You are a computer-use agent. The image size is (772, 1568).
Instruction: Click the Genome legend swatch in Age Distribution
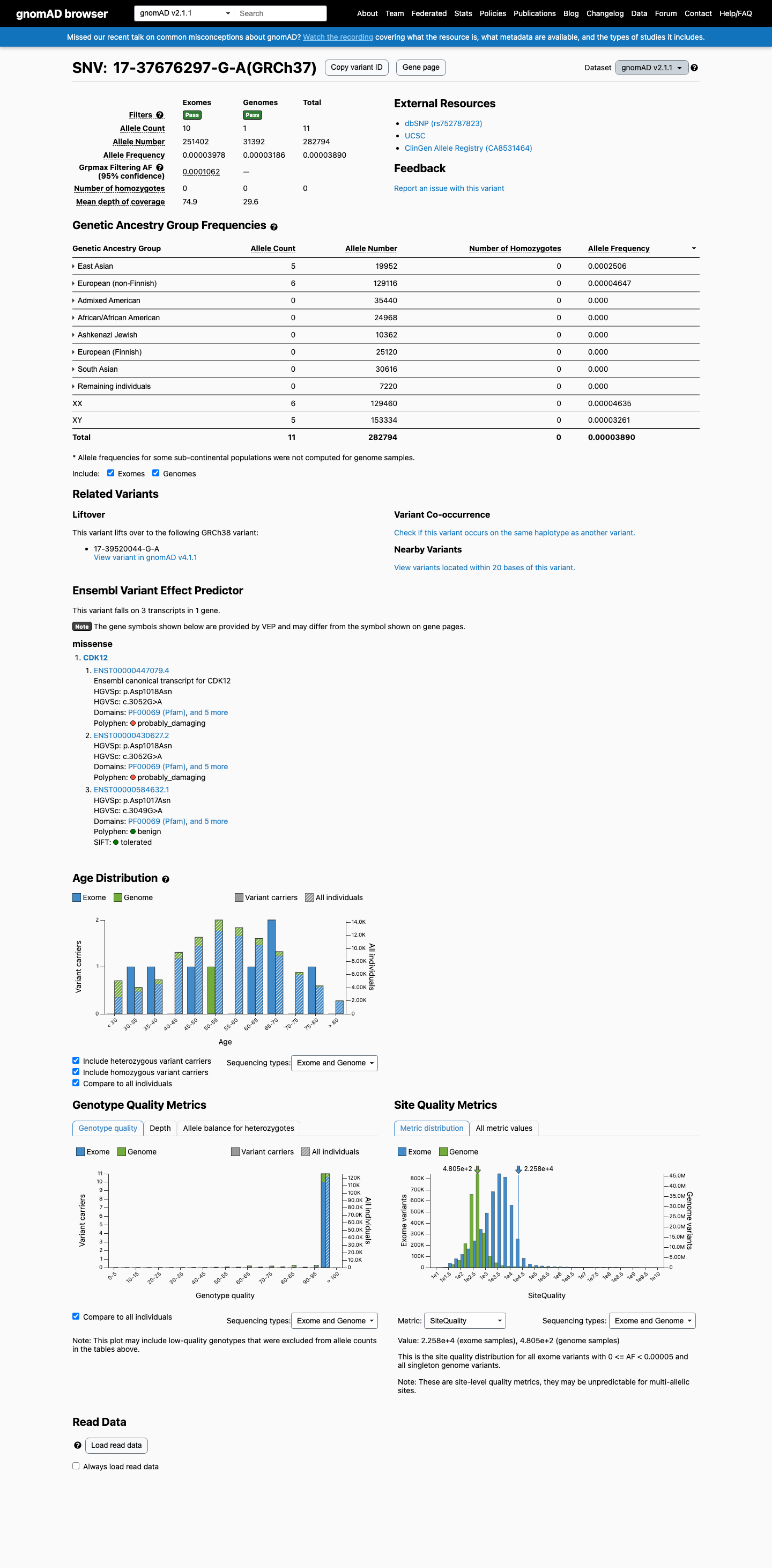(118, 897)
